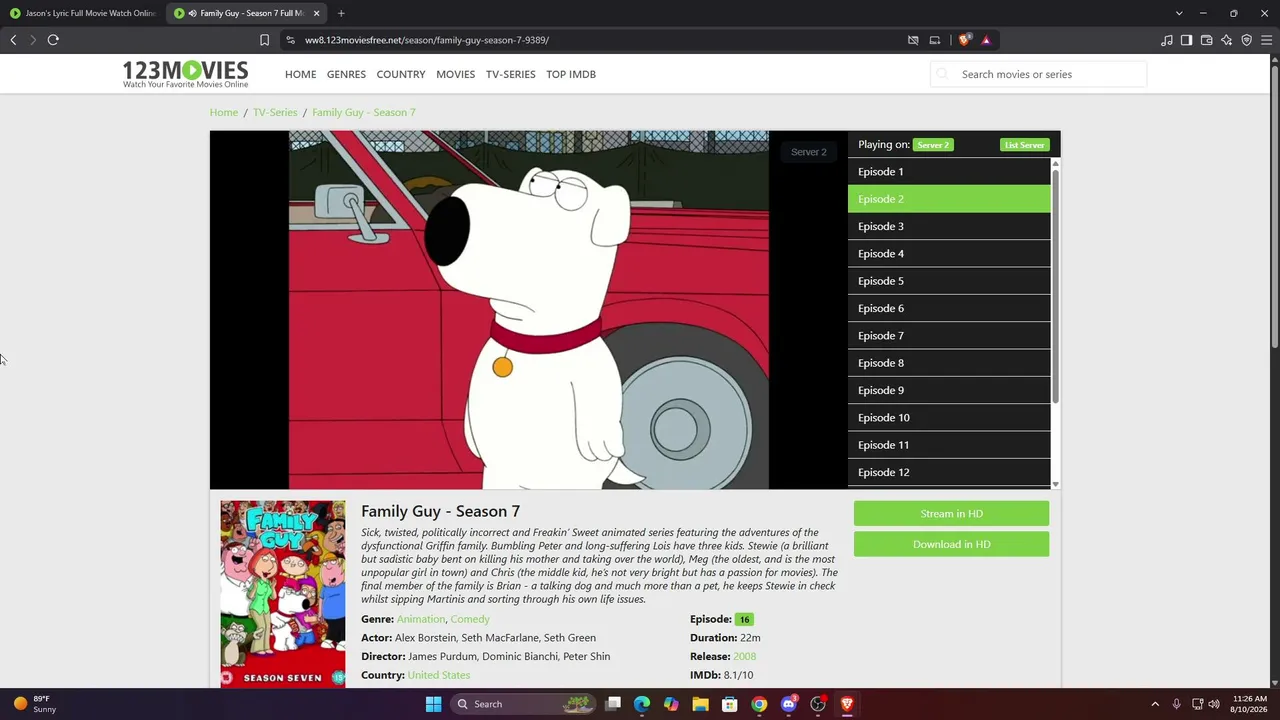
Task: Open the GENRES menu
Action: pyautogui.click(x=346, y=74)
